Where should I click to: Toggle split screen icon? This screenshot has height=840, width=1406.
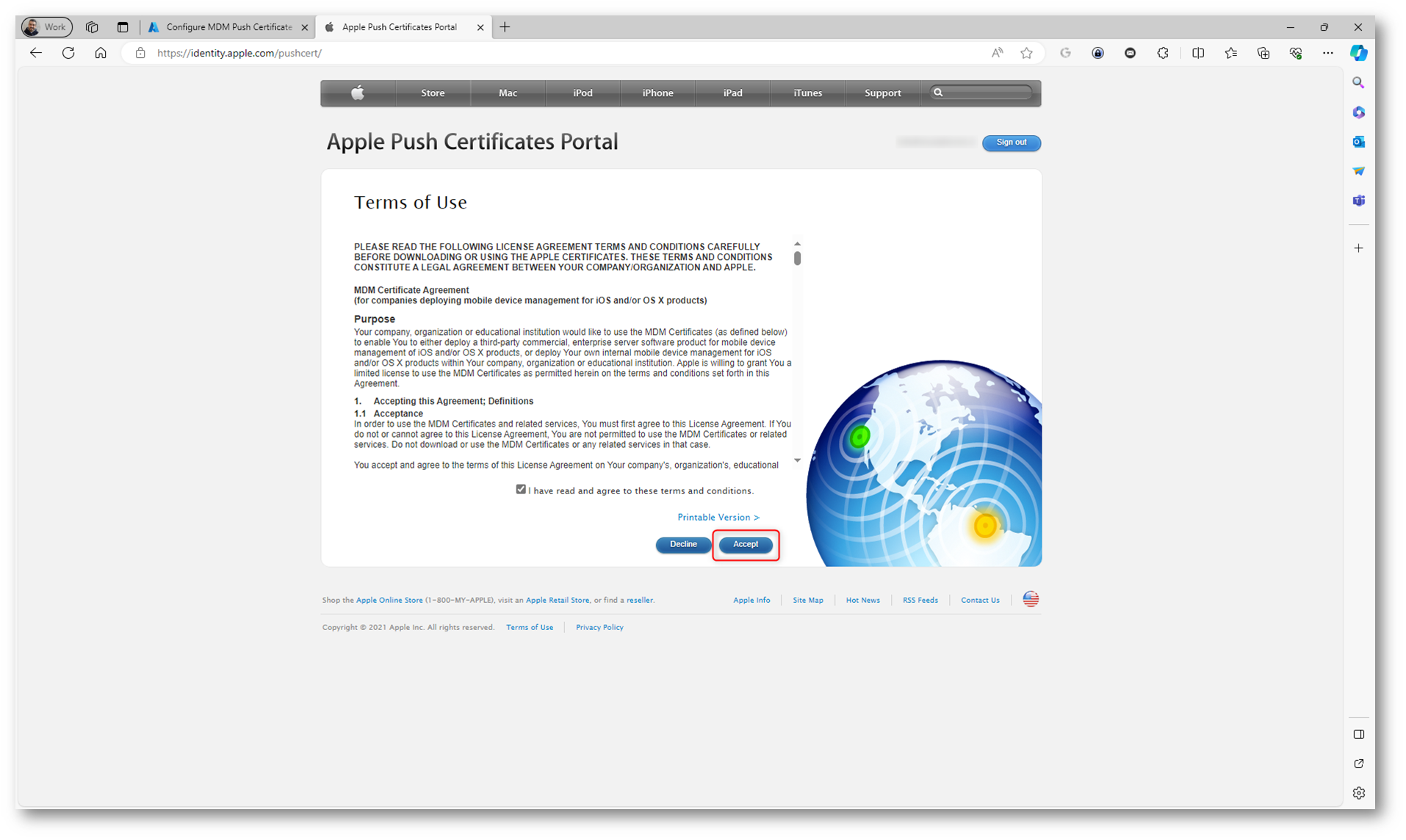tap(1198, 53)
